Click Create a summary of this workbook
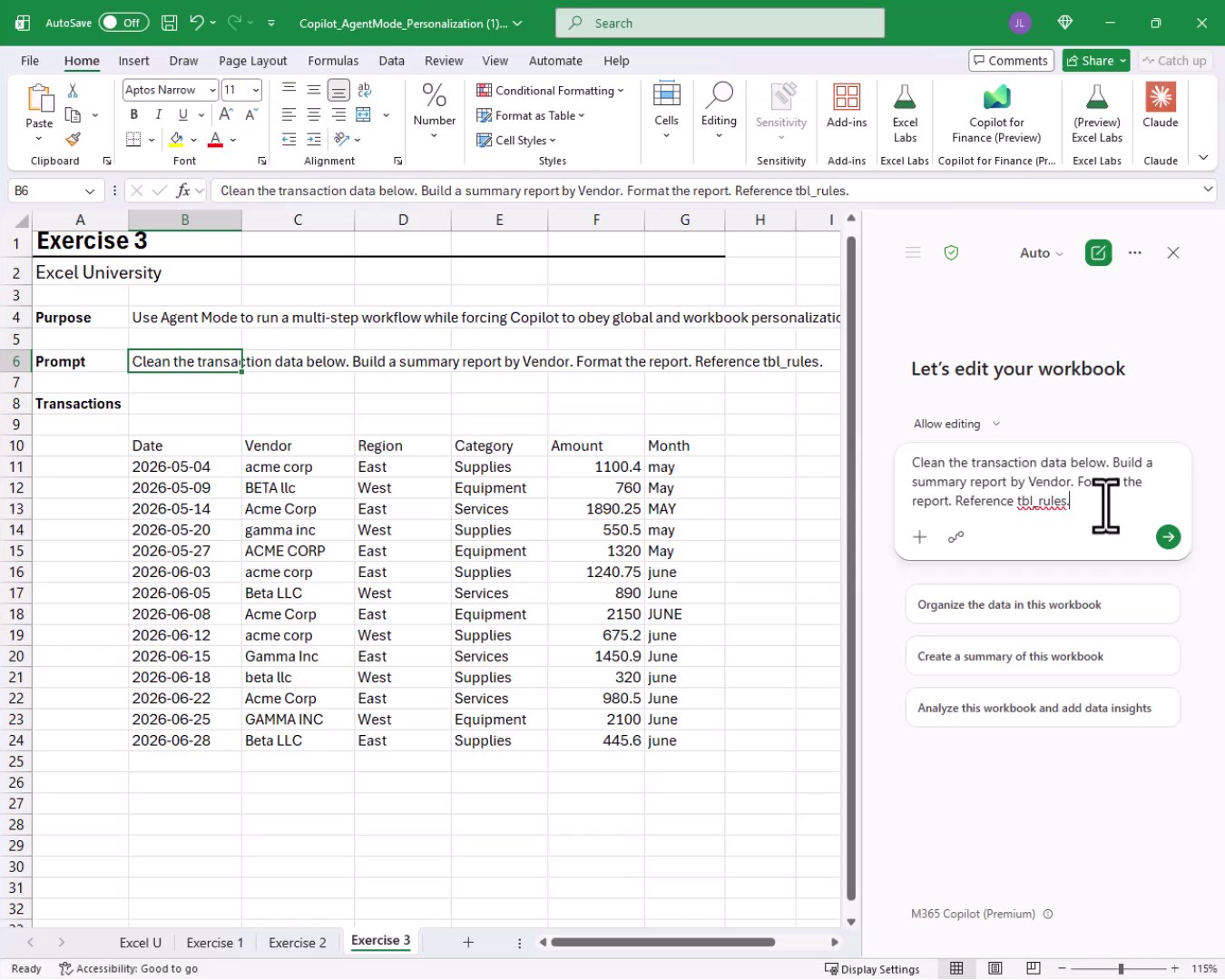 1043,656
